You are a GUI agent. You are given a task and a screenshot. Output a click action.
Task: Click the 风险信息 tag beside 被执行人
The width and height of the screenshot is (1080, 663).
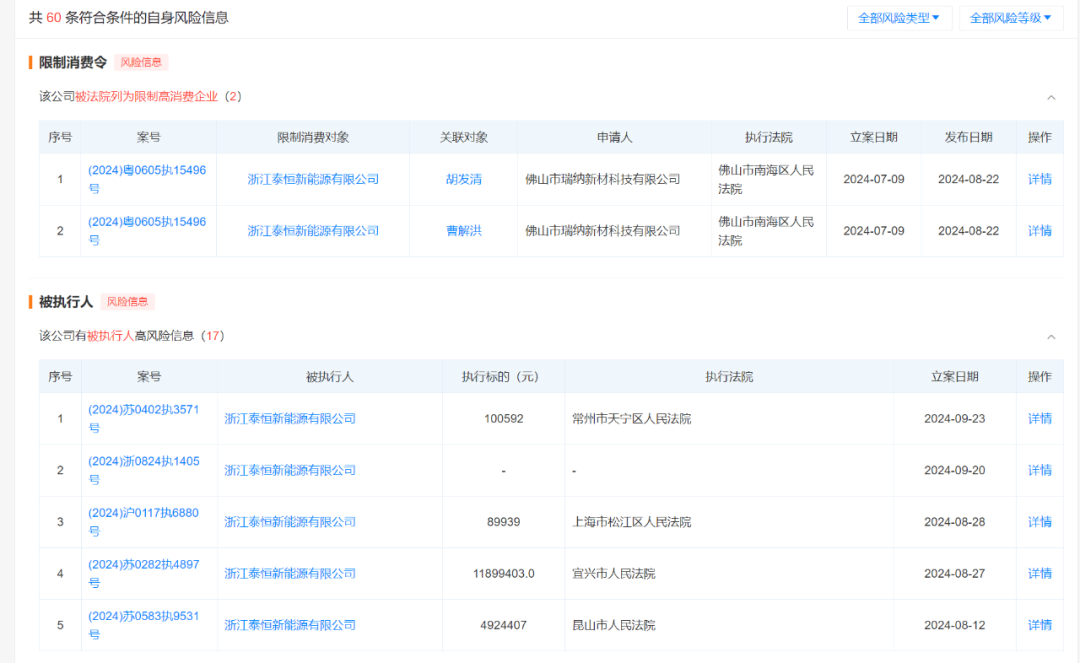point(127,301)
